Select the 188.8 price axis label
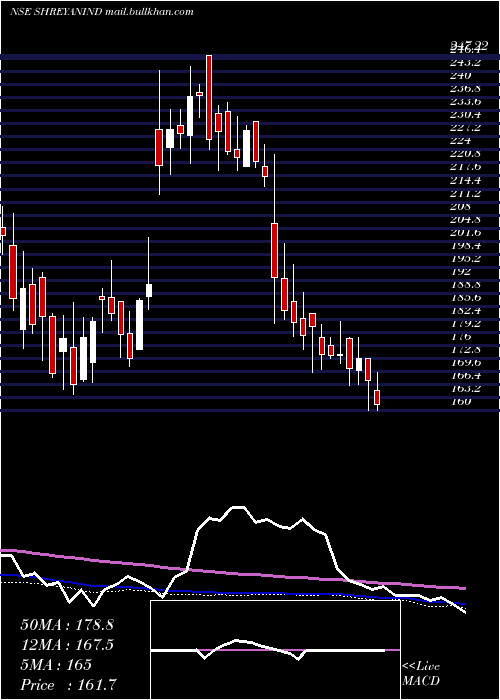 tap(465, 284)
